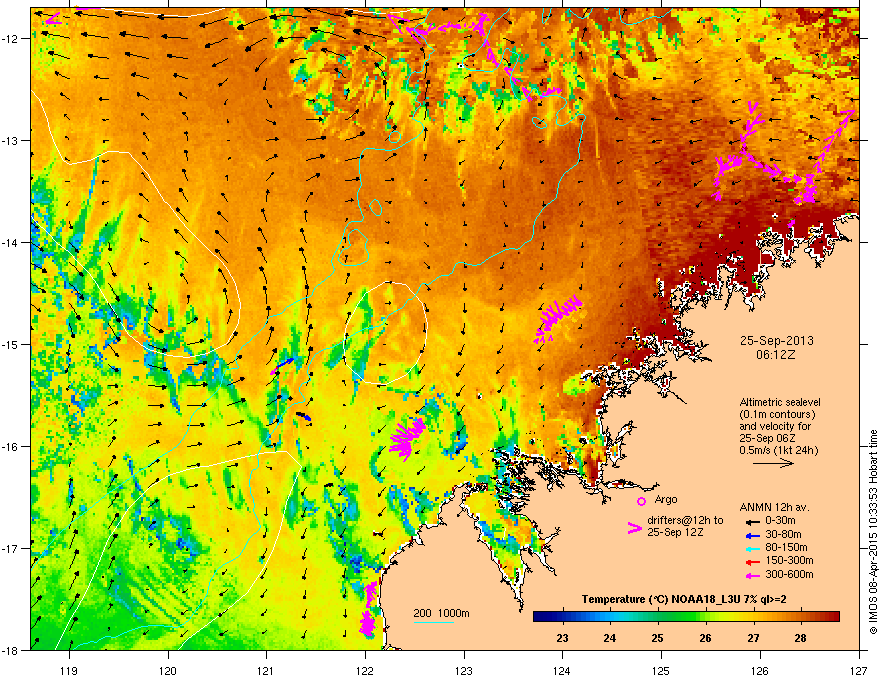
Task: Click the 'Altimetric sealevel' text
Action: (780, 402)
